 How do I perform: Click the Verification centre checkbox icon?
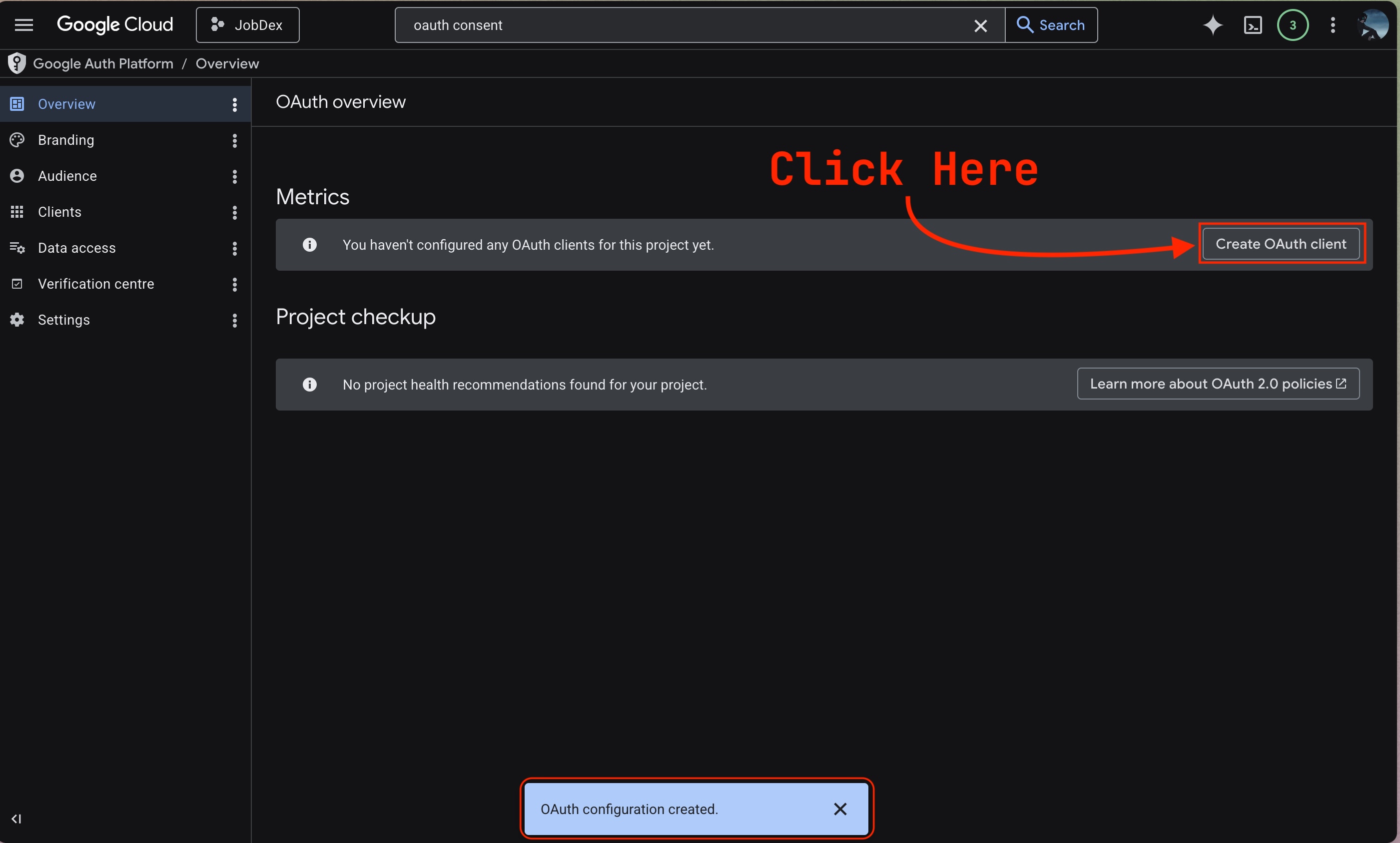(17, 284)
